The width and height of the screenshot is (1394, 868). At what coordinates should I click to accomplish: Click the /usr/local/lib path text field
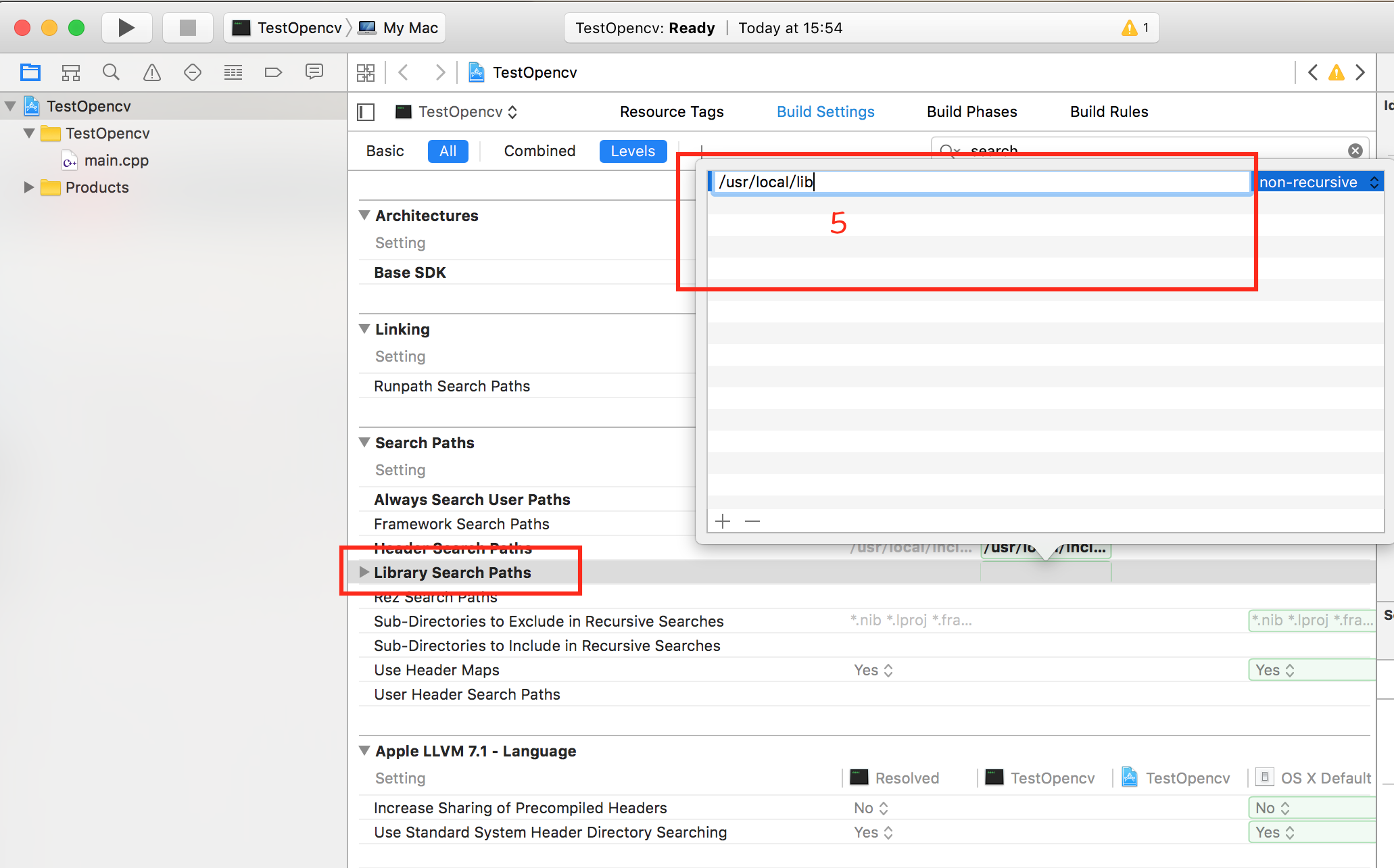coord(982,182)
